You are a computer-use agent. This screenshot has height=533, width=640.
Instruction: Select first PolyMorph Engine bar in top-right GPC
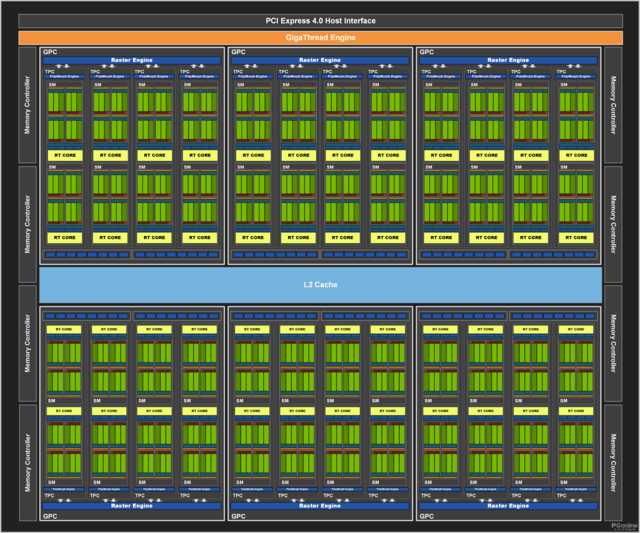point(441,76)
